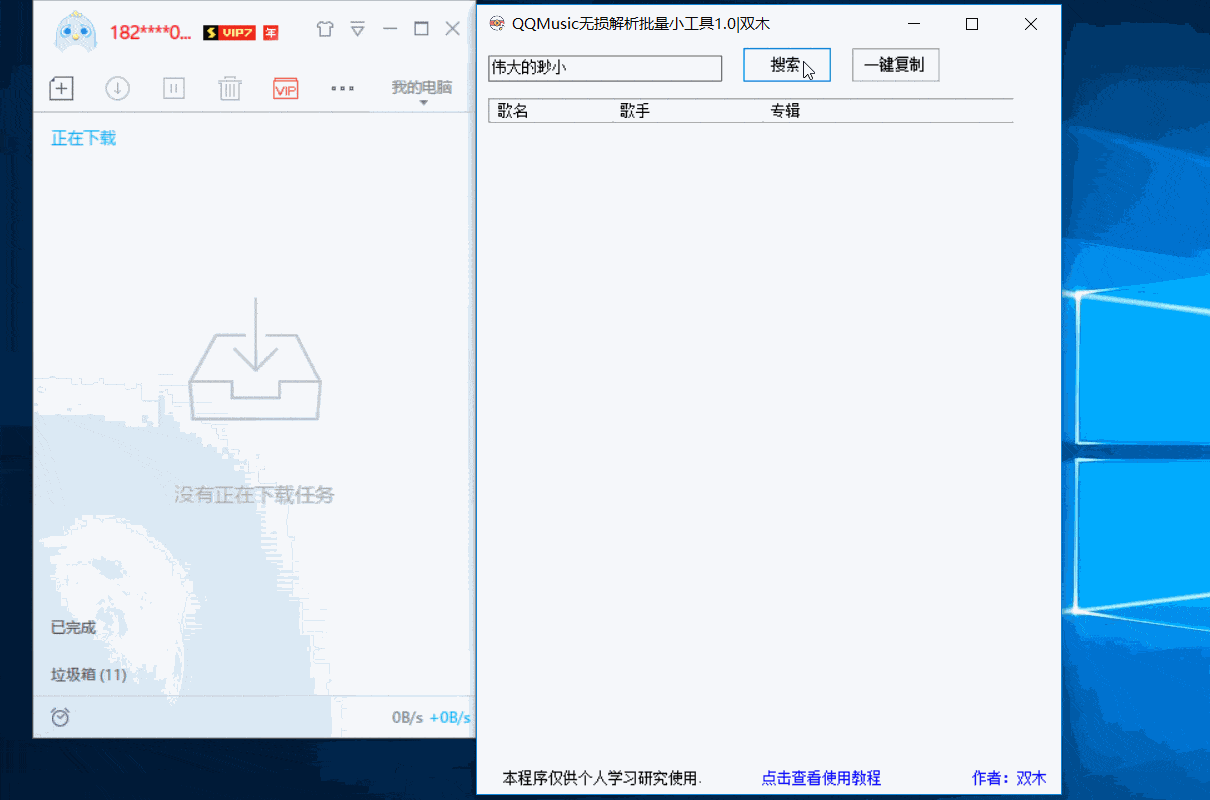Open the 点击查看使用教程 link
The height and width of the screenshot is (800, 1210).
coord(821,778)
